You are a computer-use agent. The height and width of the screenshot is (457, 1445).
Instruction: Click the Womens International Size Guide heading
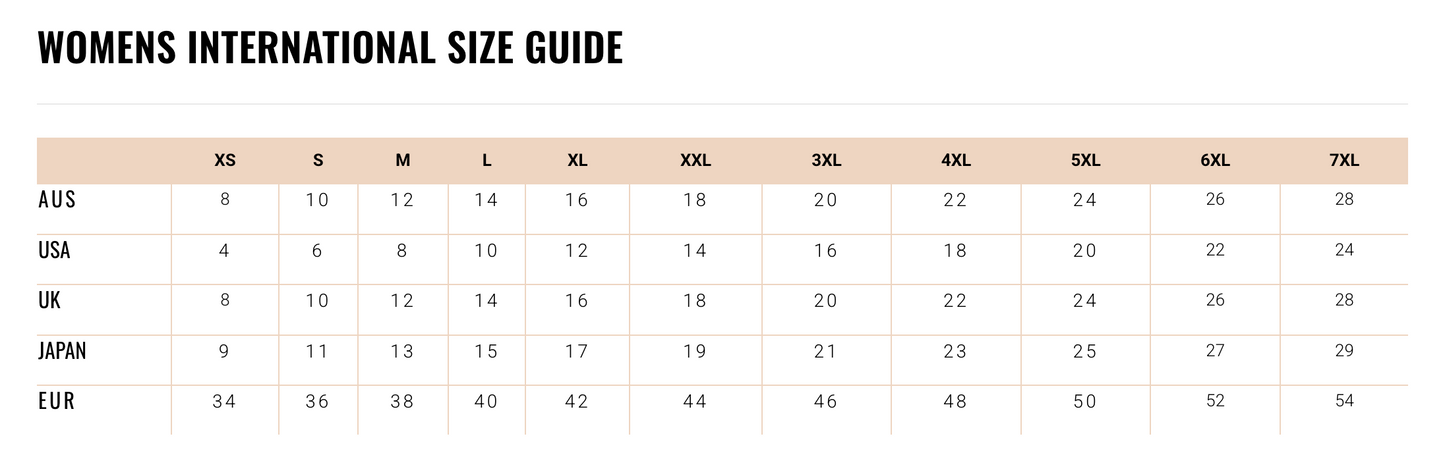[x=330, y=47]
